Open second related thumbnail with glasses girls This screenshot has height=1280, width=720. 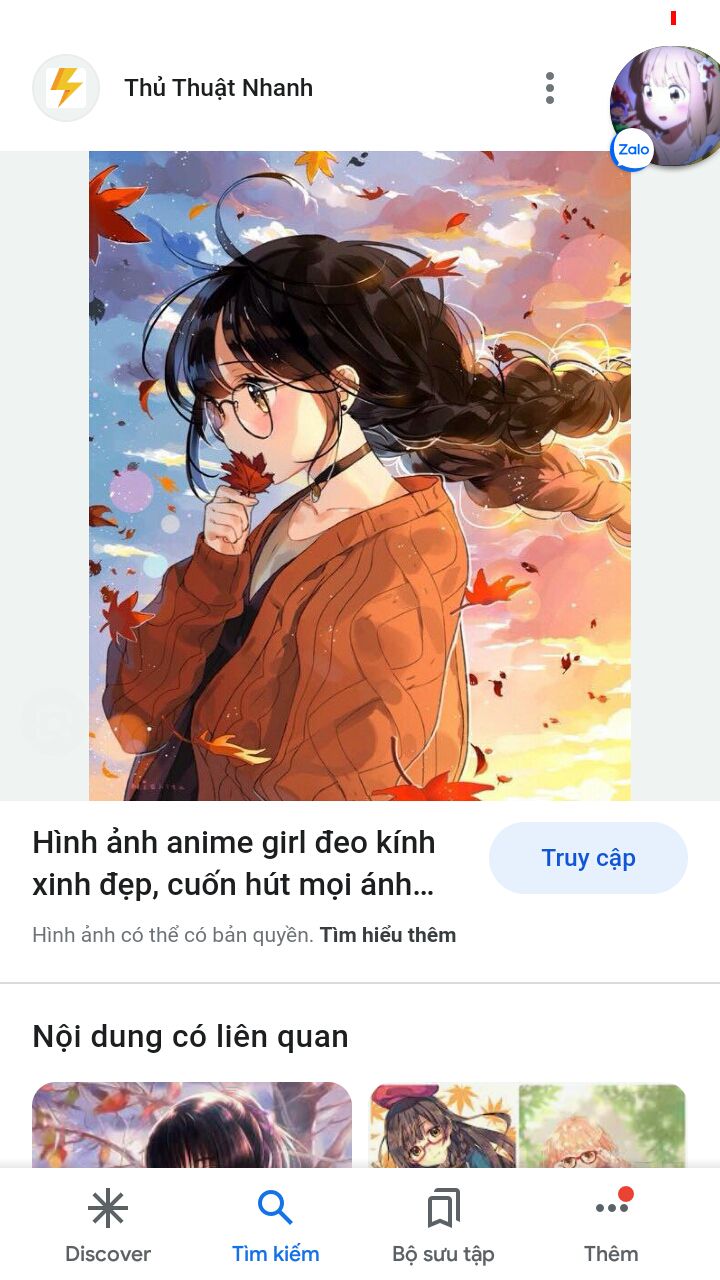click(x=527, y=1125)
